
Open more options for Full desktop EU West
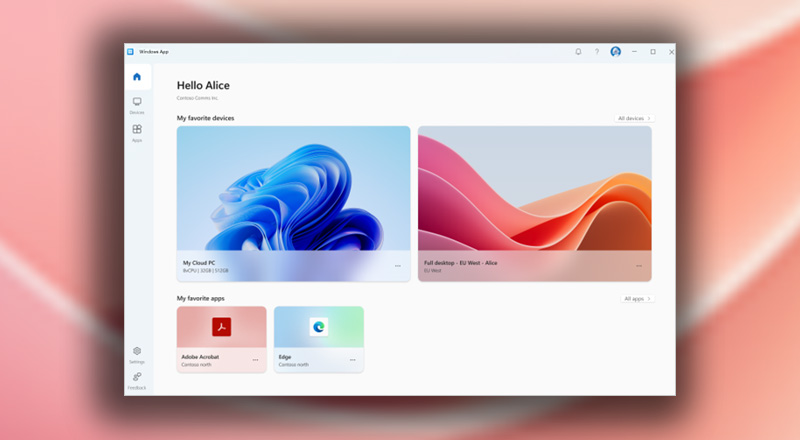click(x=639, y=266)
